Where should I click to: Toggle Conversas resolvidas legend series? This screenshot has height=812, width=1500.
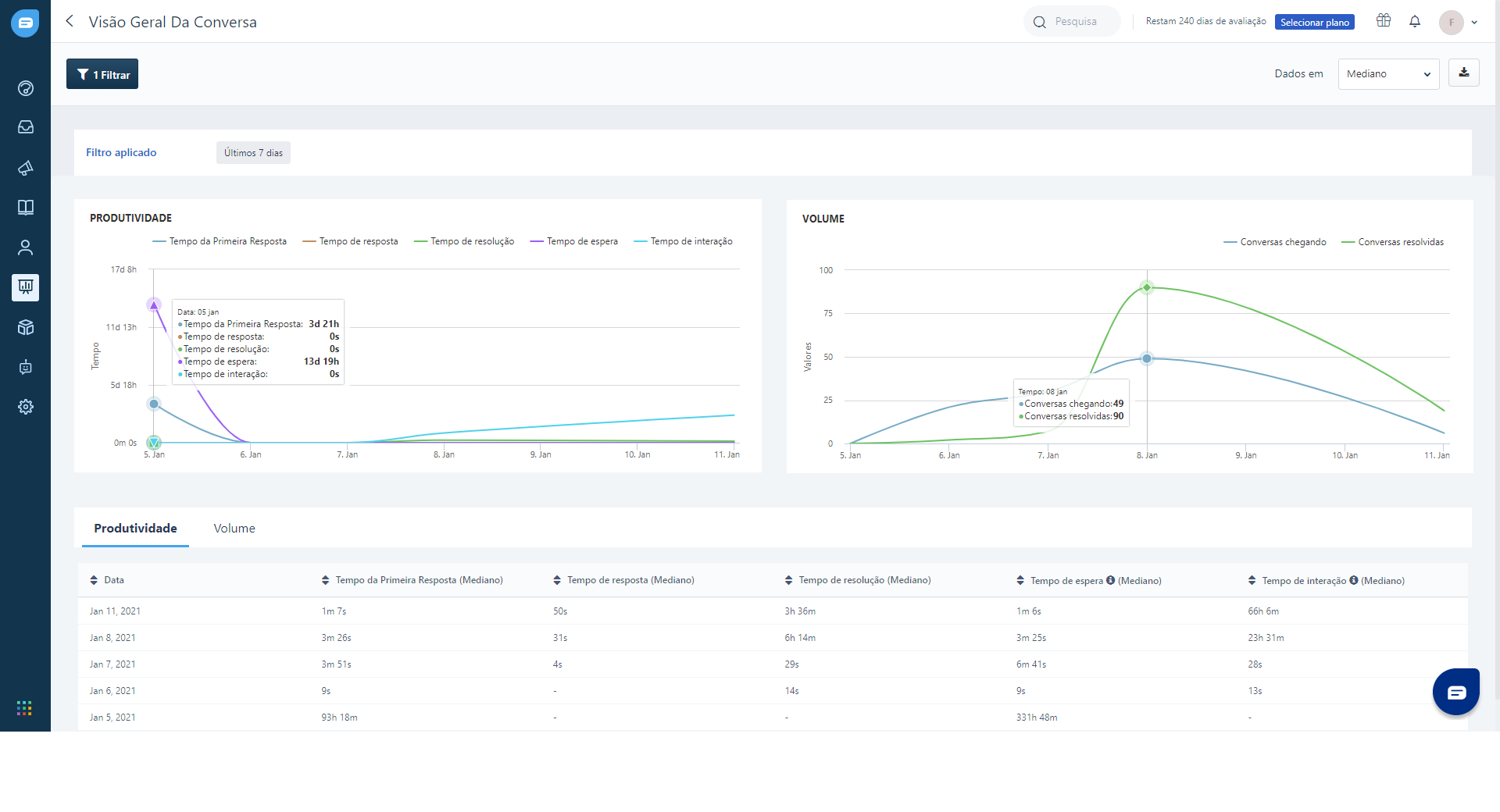[x=1393, y=242]
